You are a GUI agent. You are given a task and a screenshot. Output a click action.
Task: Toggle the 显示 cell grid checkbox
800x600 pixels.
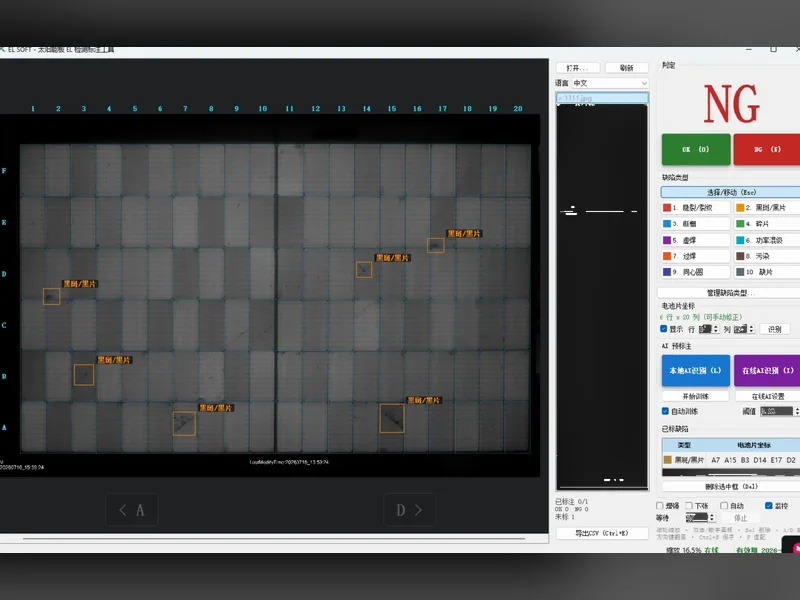(664, 329)
